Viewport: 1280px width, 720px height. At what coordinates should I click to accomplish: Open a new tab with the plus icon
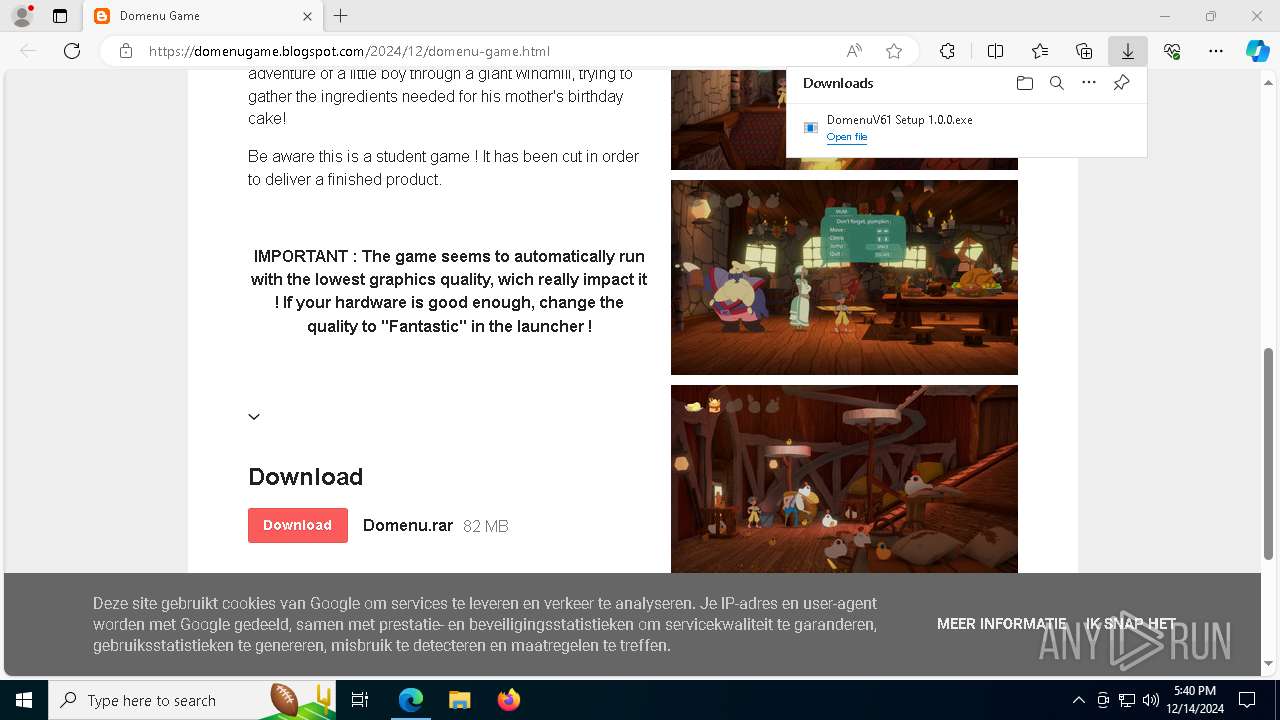(341, 16)
